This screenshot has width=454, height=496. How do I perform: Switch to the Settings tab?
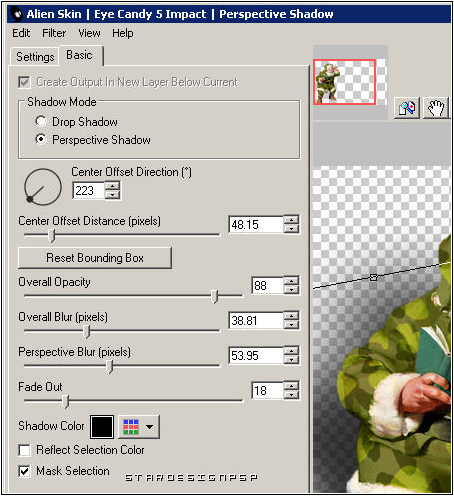tap(35, 57)
